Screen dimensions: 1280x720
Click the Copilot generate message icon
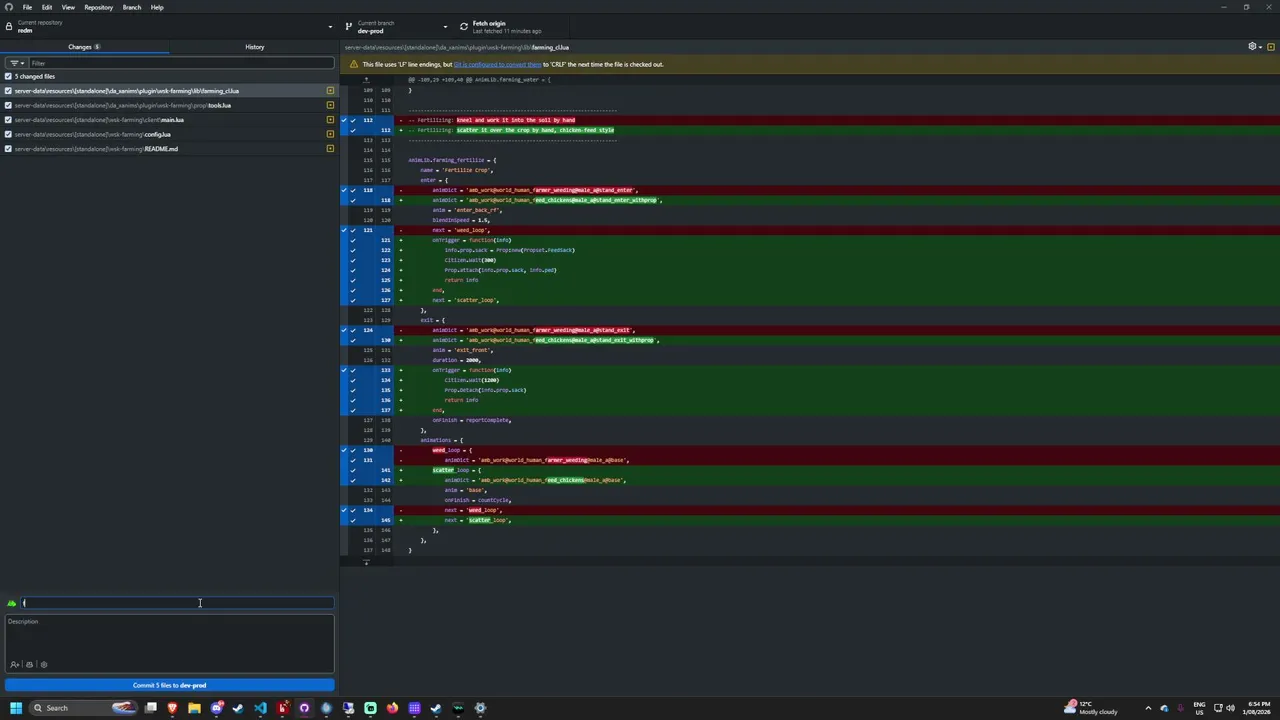29,665
